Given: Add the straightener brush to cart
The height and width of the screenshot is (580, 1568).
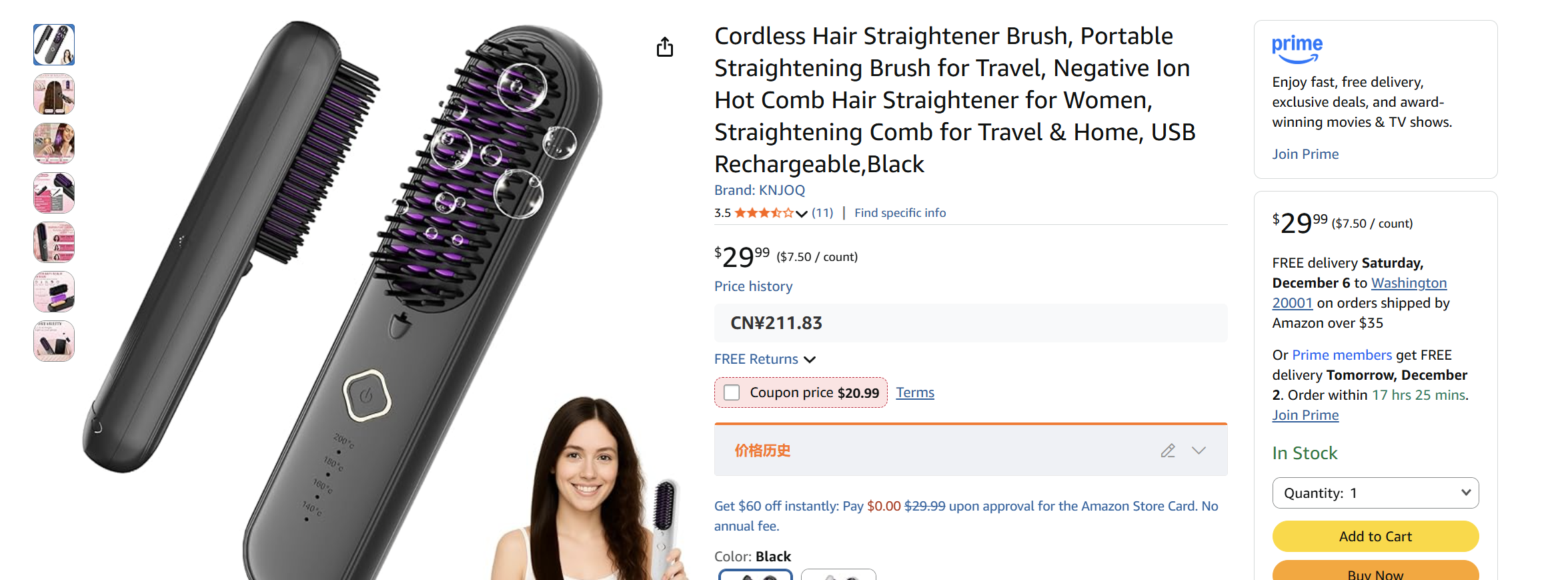Looking at the screenshot, I should pyautogui.click(x=1375, y=536).
